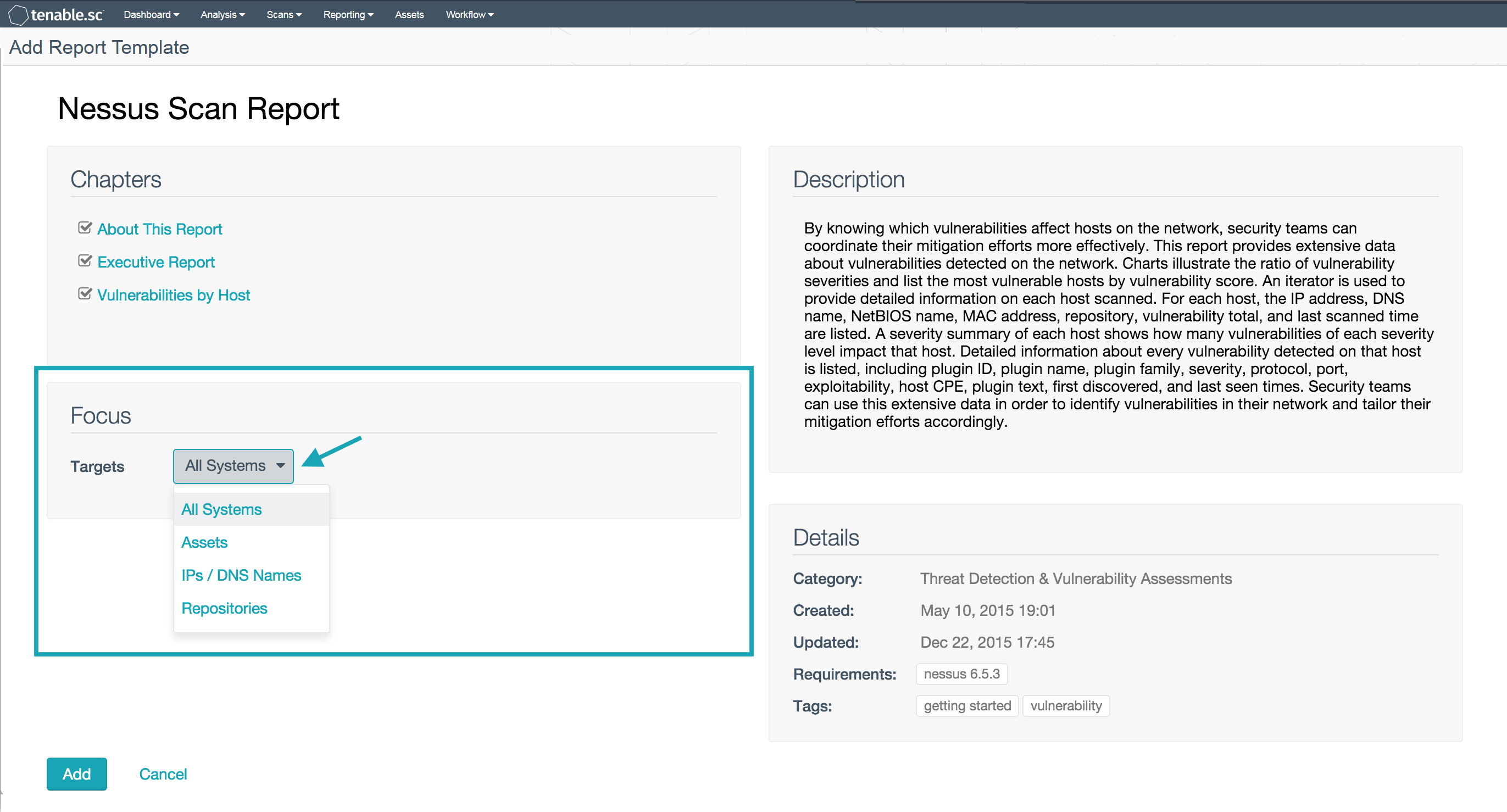Click the 'getting started' tag
The image size is (1507, 812).
[x=966, y=705]
